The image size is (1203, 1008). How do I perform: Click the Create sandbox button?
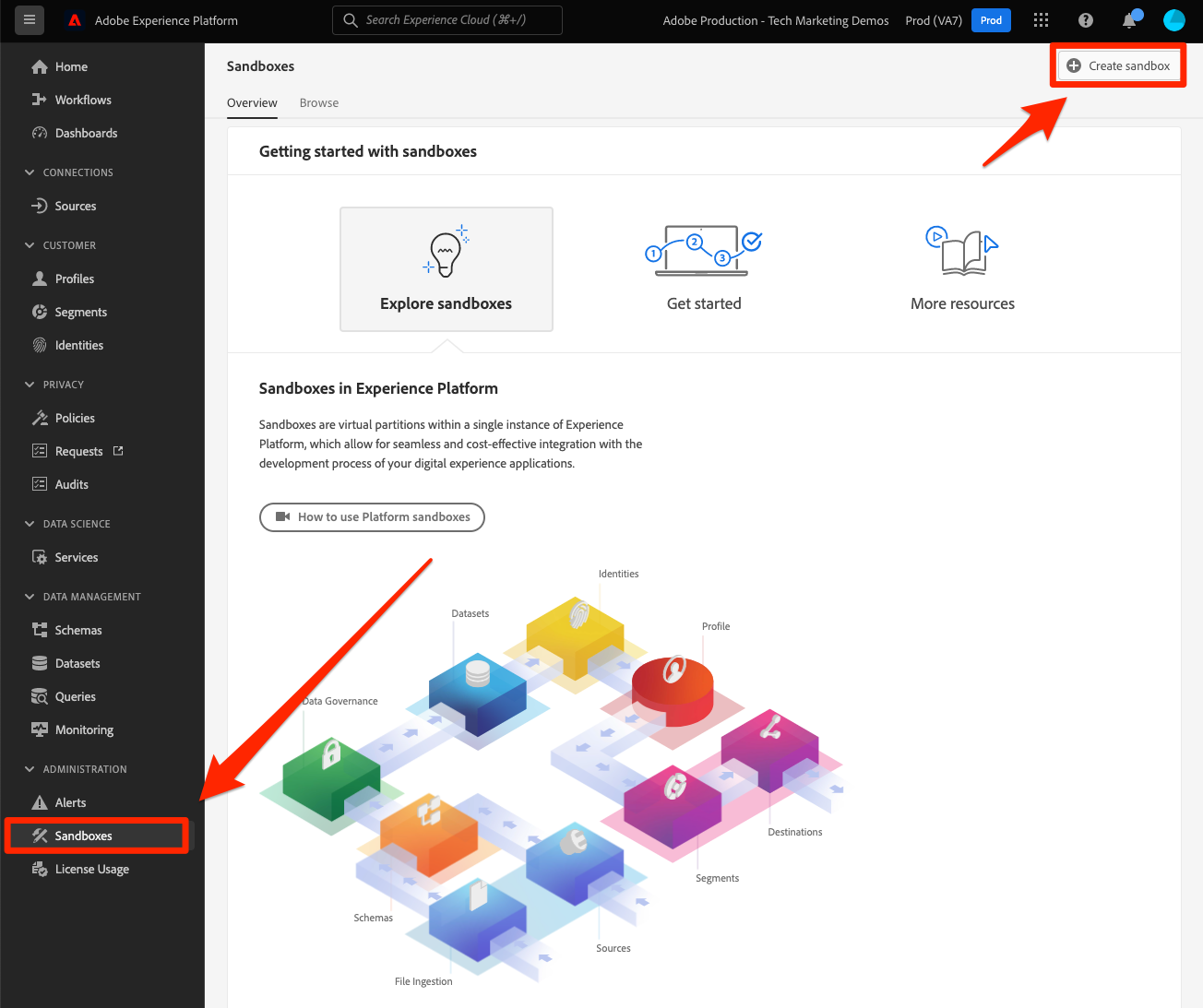click(1118, 65)
